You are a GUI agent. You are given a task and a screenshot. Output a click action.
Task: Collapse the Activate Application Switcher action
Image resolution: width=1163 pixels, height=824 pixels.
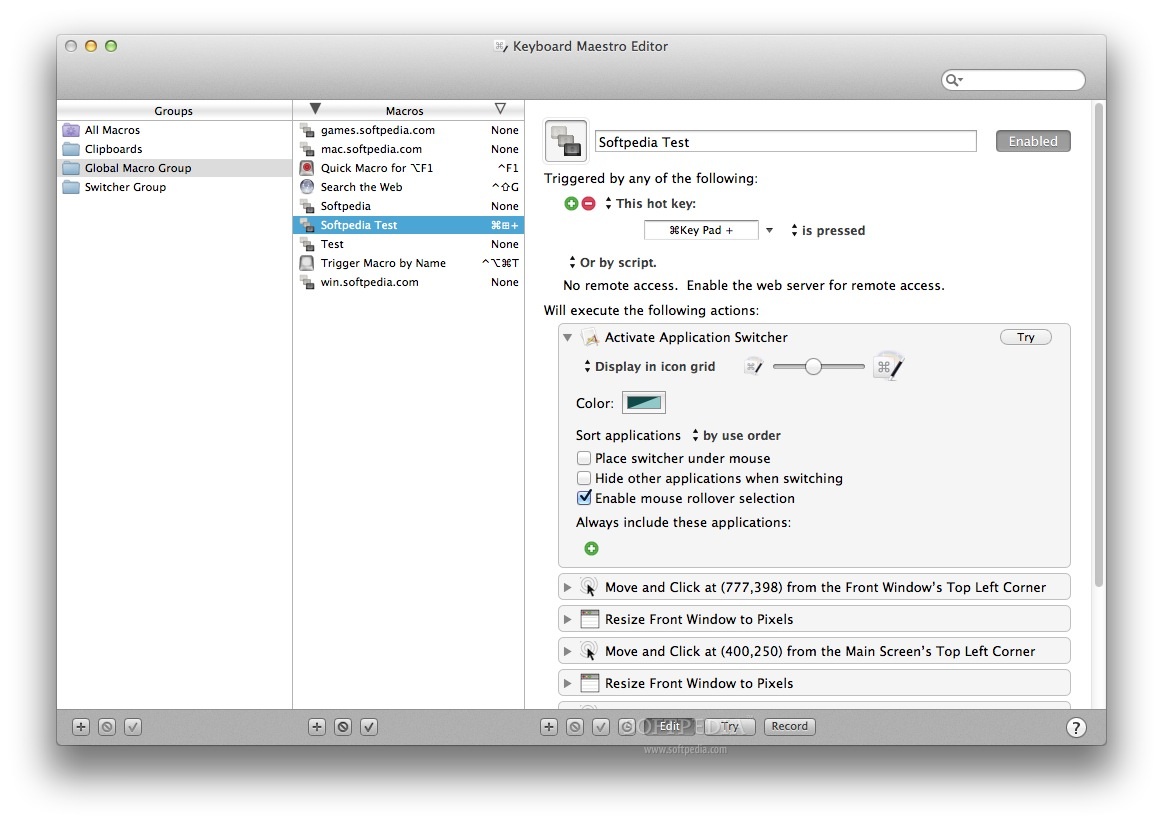coord(568,337)
